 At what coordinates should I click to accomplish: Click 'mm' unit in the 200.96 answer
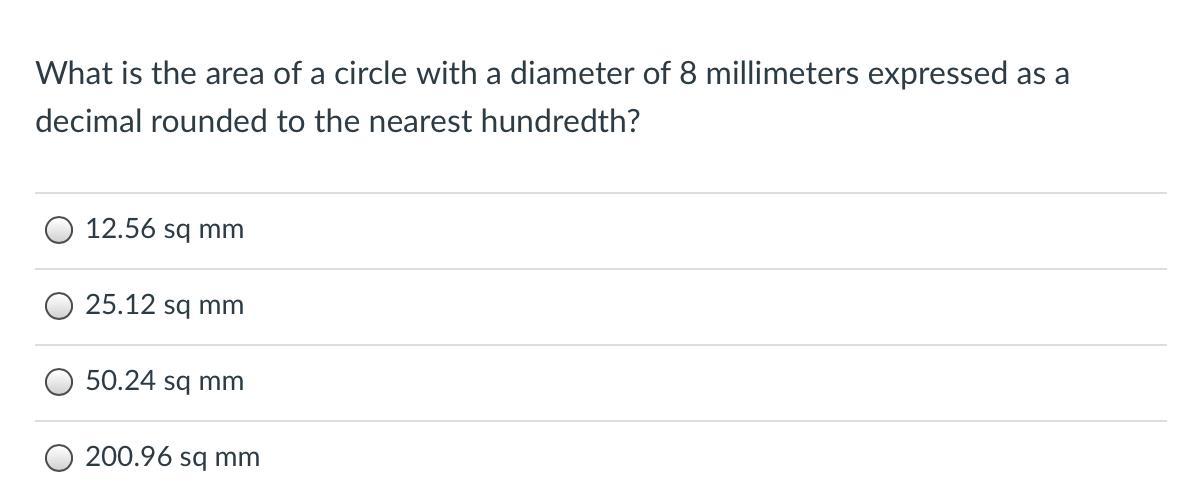238,459
